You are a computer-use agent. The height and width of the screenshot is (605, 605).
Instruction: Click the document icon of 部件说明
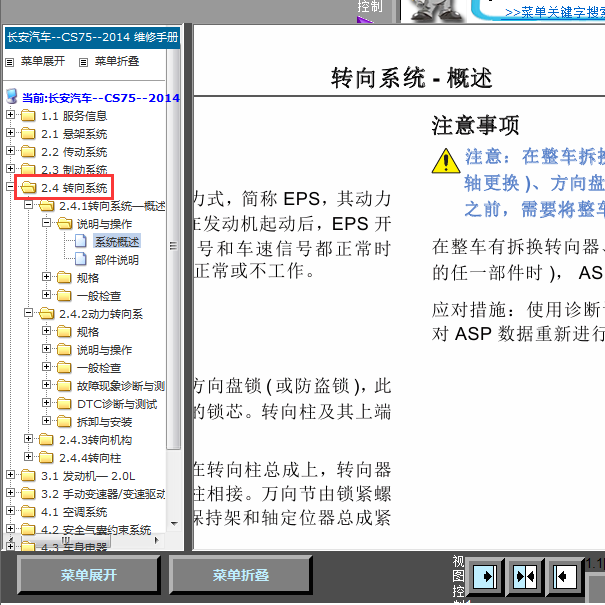[x=80, y=259]
